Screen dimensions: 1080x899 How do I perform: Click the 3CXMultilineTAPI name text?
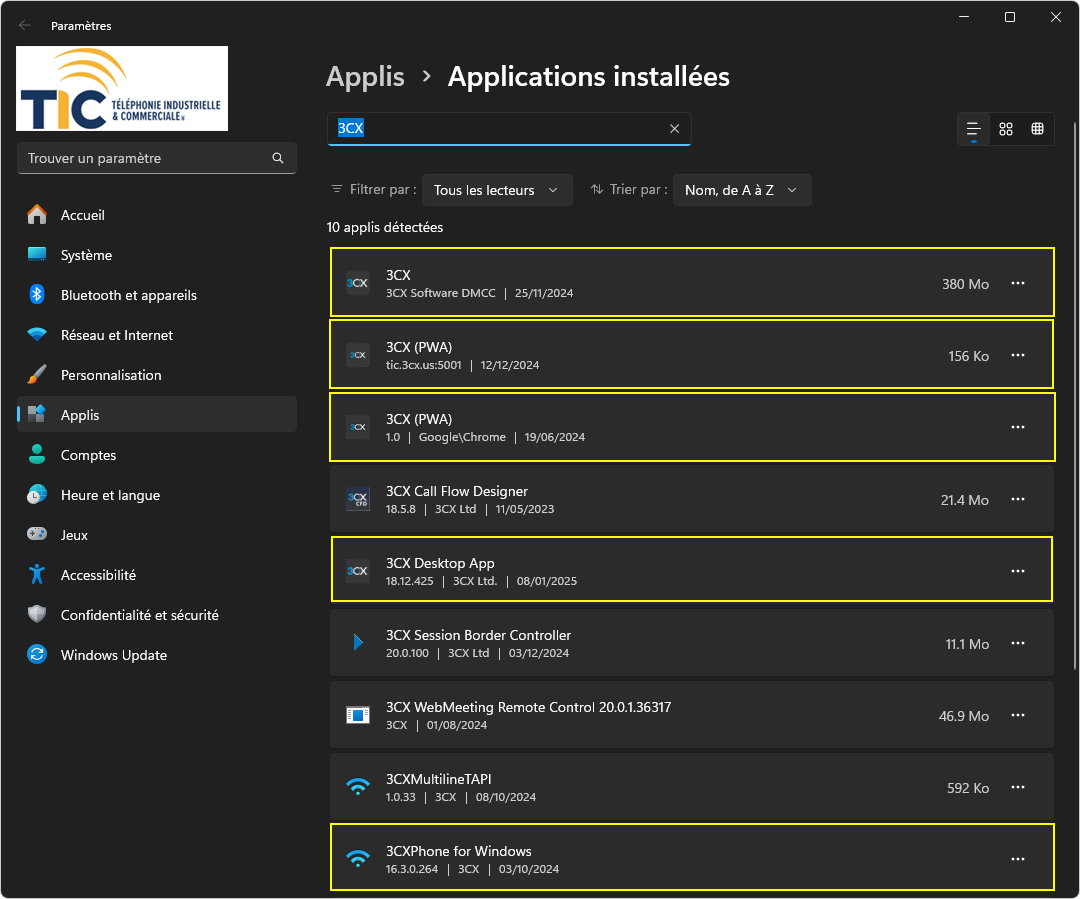[439, 779]
